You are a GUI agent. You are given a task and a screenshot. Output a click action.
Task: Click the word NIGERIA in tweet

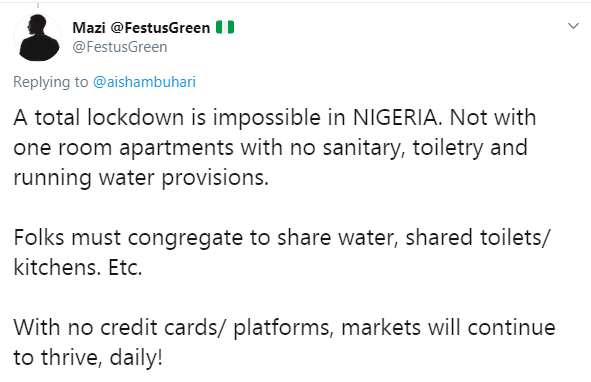tap(396, 117)
